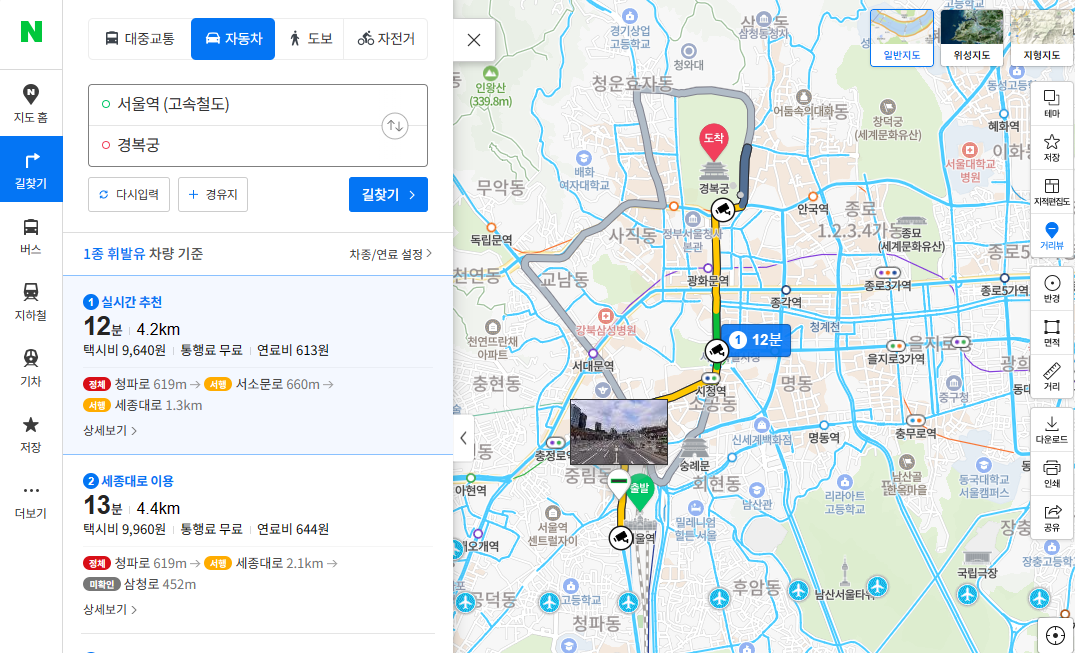Image resolution: width=1075 pixels, height=653 pixels.
Task: Open the Subway (지하철) sidebar section
Action: tap(31, 302)
